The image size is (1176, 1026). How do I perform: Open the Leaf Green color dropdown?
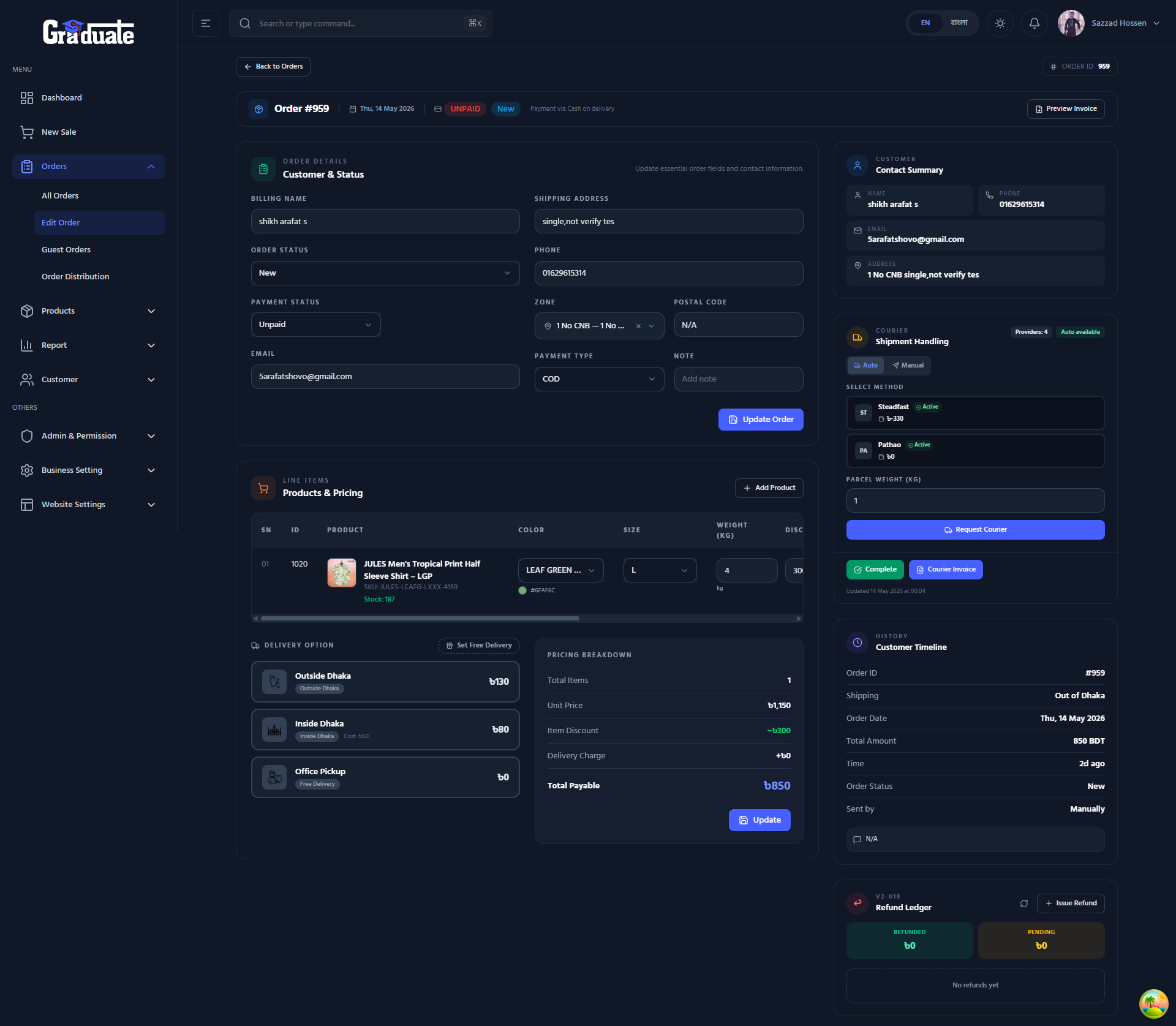coord(560,570)
